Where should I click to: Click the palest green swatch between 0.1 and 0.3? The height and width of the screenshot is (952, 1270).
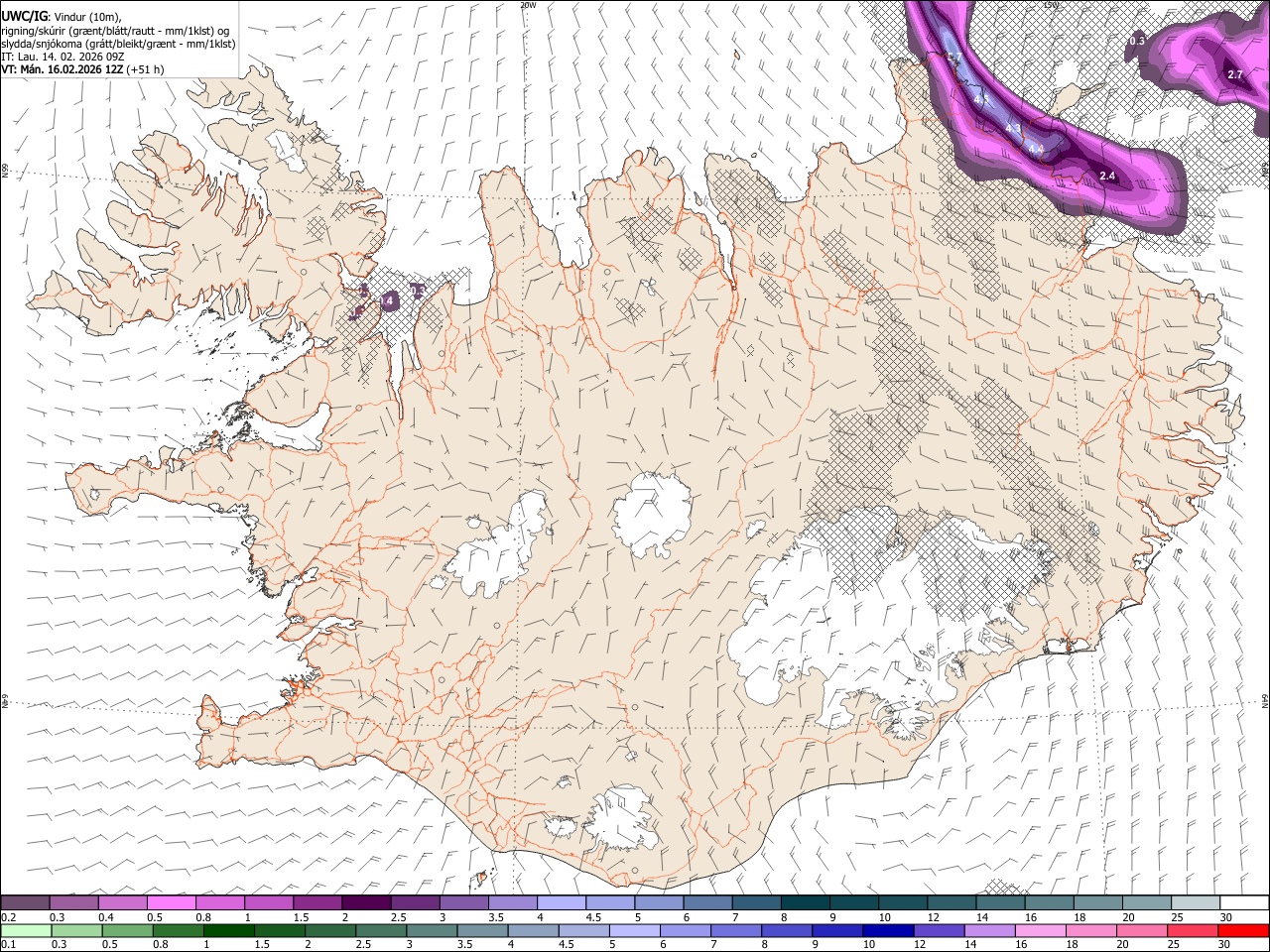[27, 930]
